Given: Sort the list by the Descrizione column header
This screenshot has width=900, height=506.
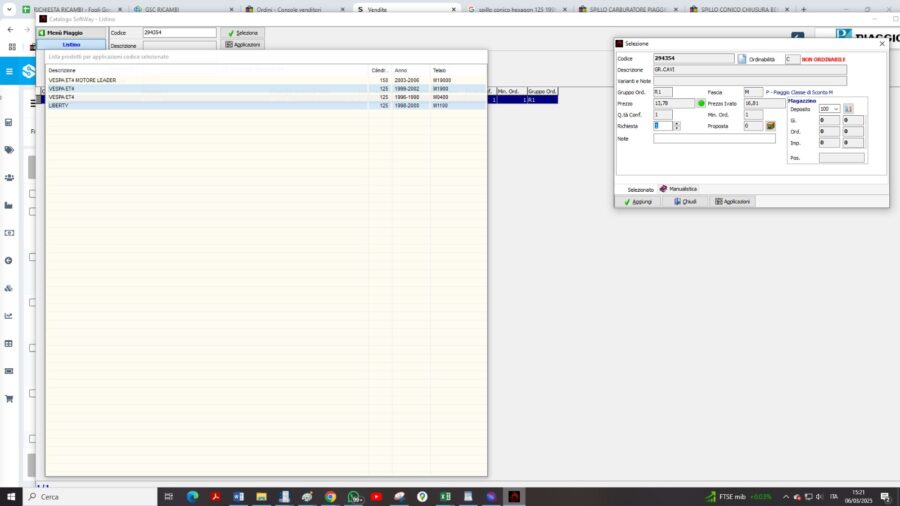Looking at the screenshot, I should 62,70.
